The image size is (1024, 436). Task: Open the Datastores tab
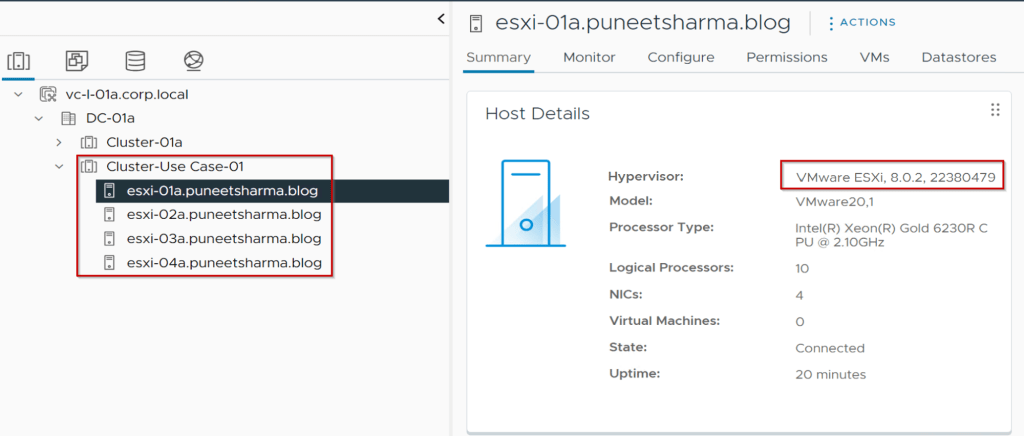pyautogui.click(x=958, y=57)
